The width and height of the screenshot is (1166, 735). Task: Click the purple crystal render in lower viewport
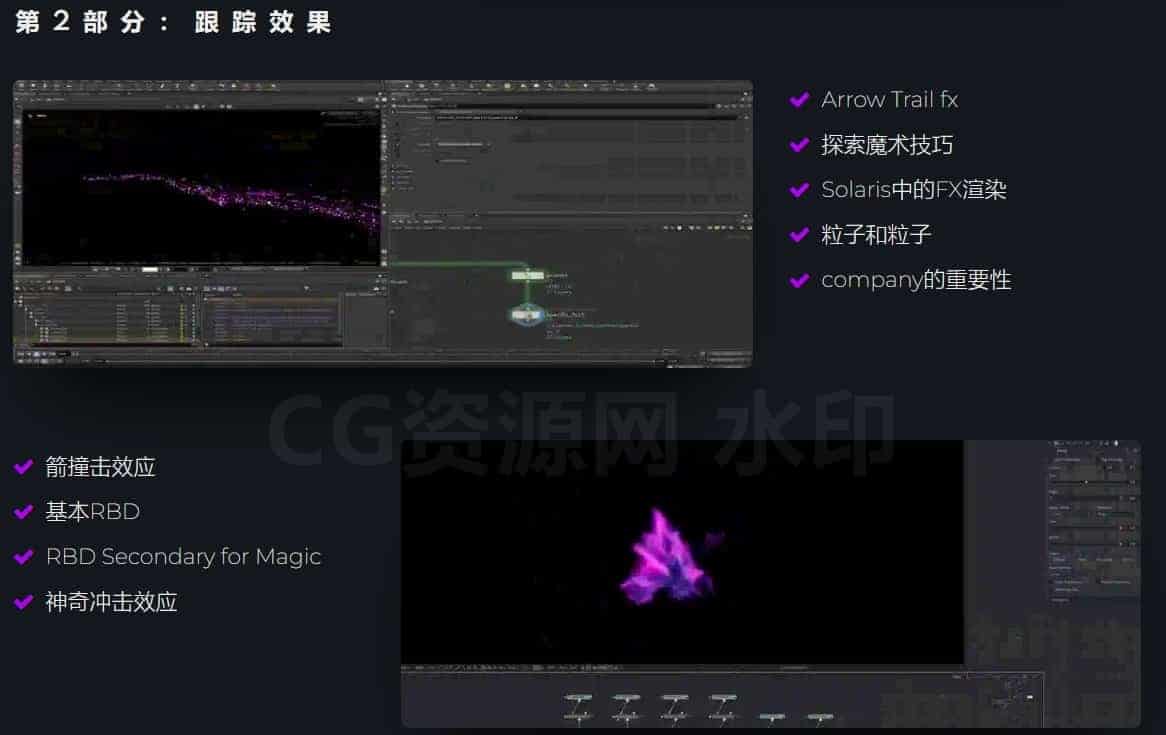(669, 556)
